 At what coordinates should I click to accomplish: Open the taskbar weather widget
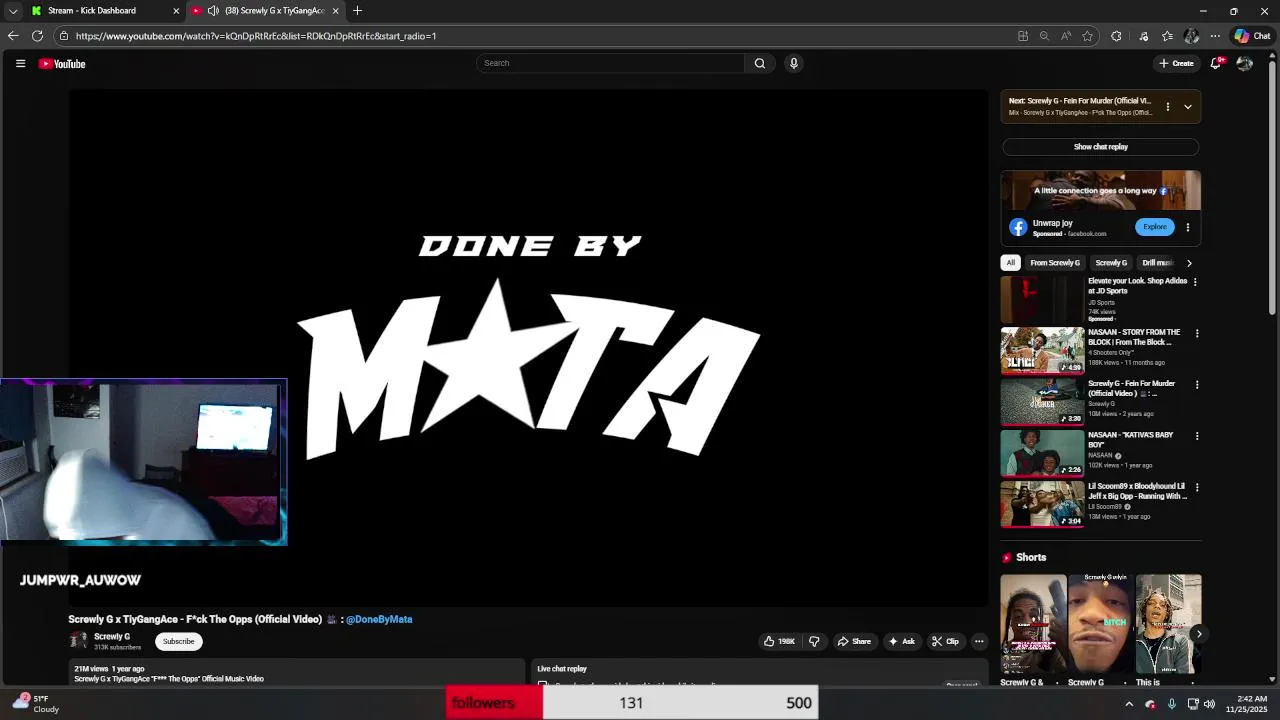pyautogui.click(x=35, y=704)
